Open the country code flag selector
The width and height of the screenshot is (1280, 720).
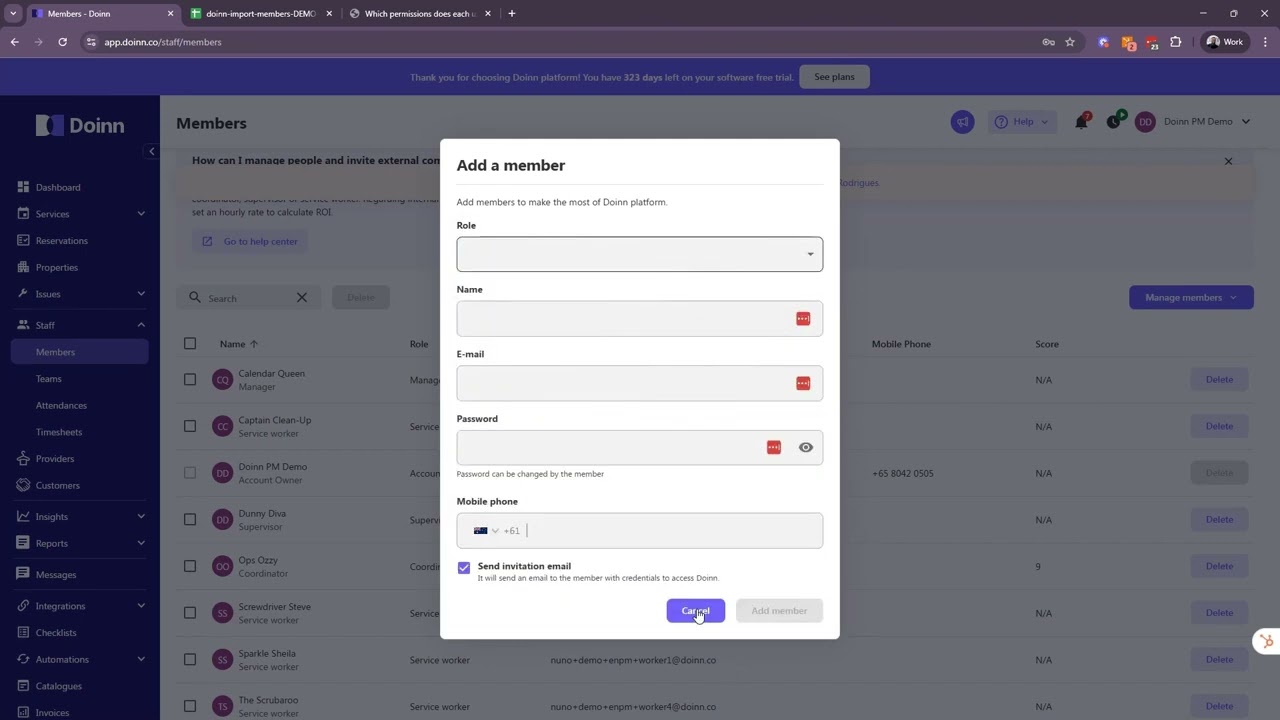[485, 531]
